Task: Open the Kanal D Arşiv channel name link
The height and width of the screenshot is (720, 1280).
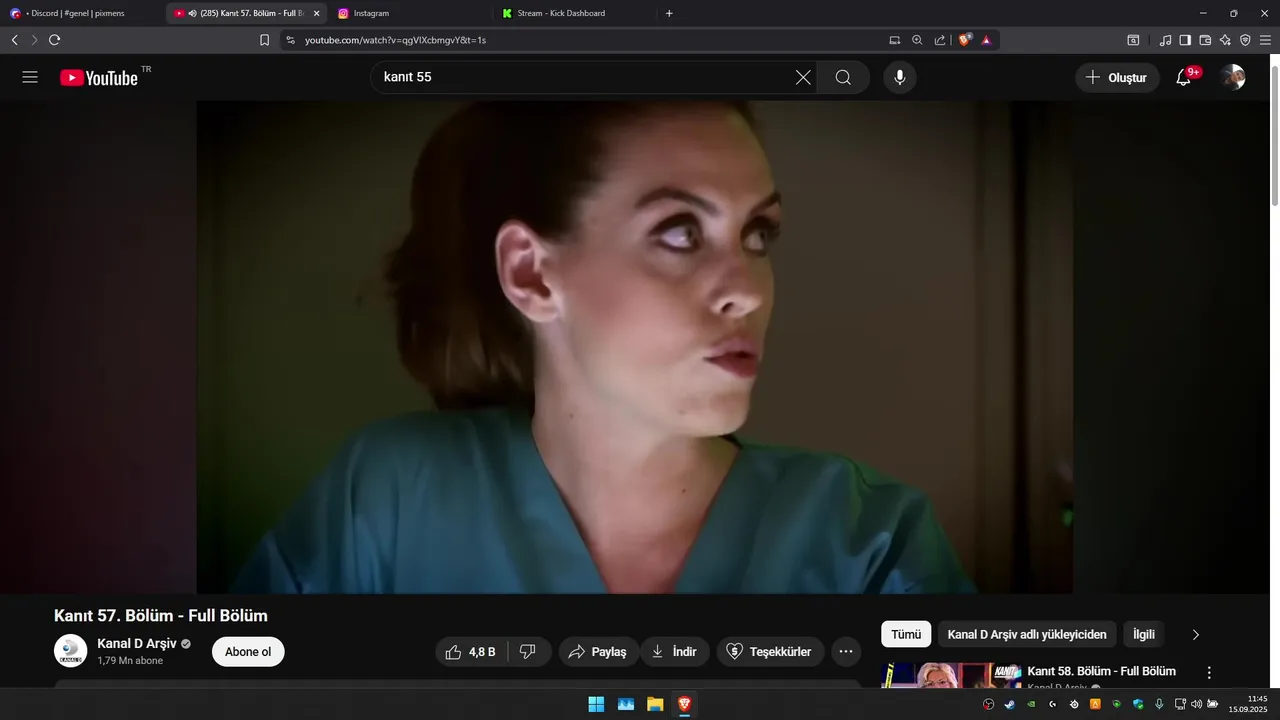Action: [137, 643]
